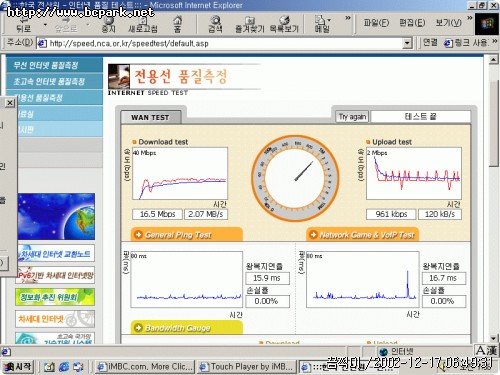Image resolution: width=500 pixels, height=375 pixels.
Task: Click General Ping Test arrow icon
Action: [x=138, y=235]
